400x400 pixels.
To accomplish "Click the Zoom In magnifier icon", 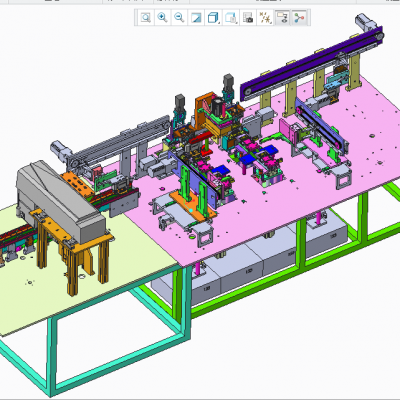I will (x=162, y=17).
